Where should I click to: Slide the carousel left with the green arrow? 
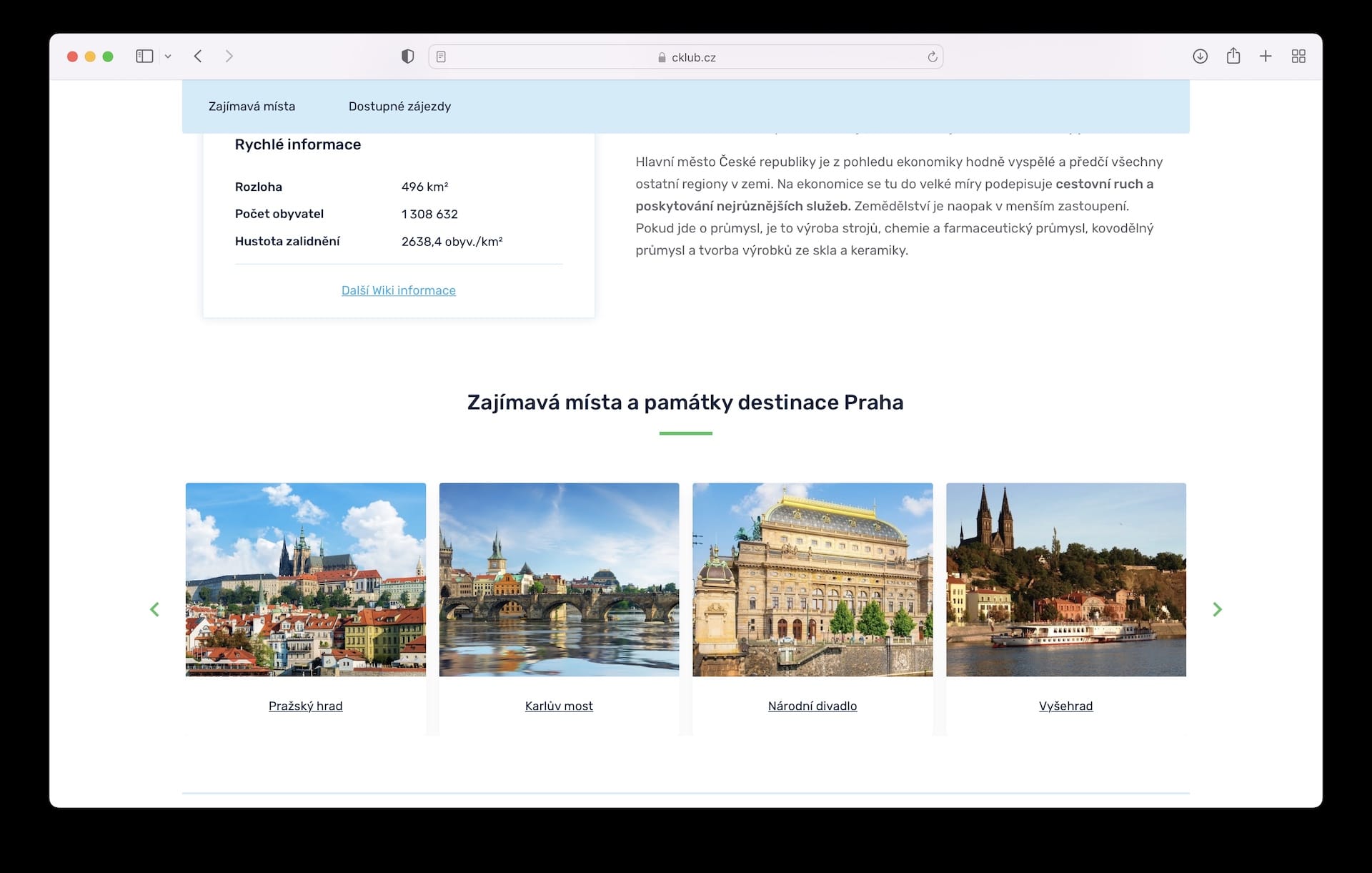[154, 609]
